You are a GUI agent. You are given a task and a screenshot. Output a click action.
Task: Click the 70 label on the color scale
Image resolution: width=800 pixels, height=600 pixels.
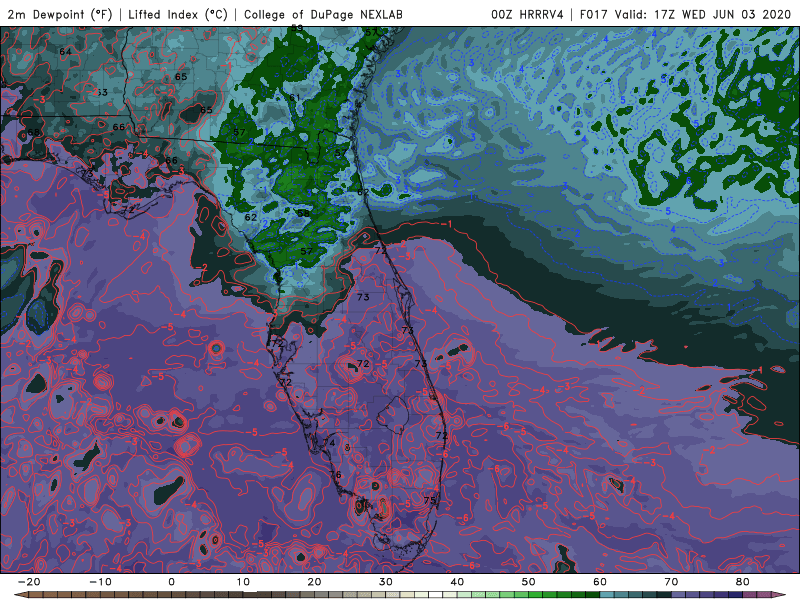(671, 582)
